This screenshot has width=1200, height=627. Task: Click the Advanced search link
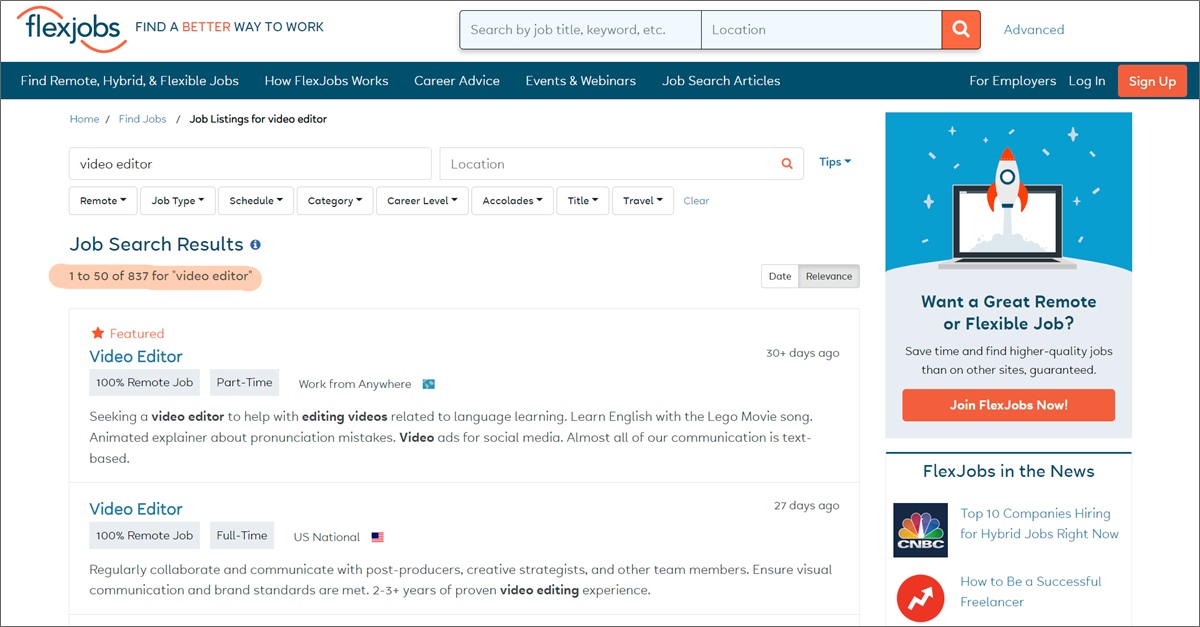click(1034, 30)
